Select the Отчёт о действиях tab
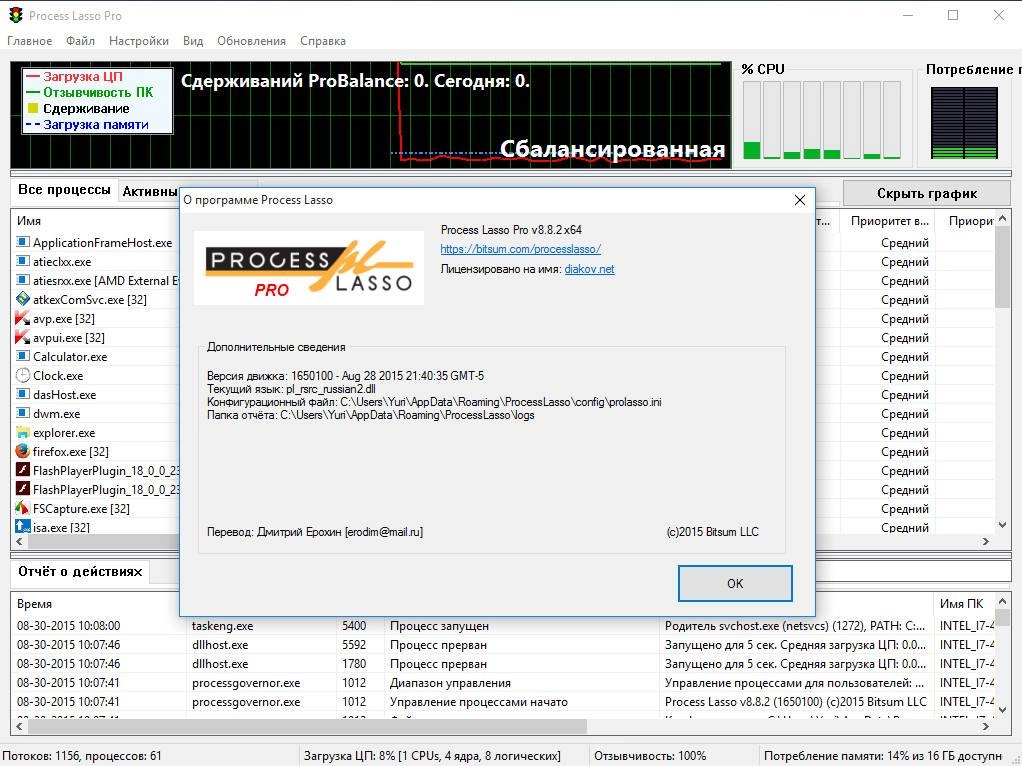This screenshot has width=1022, height=766. (80, 572)
